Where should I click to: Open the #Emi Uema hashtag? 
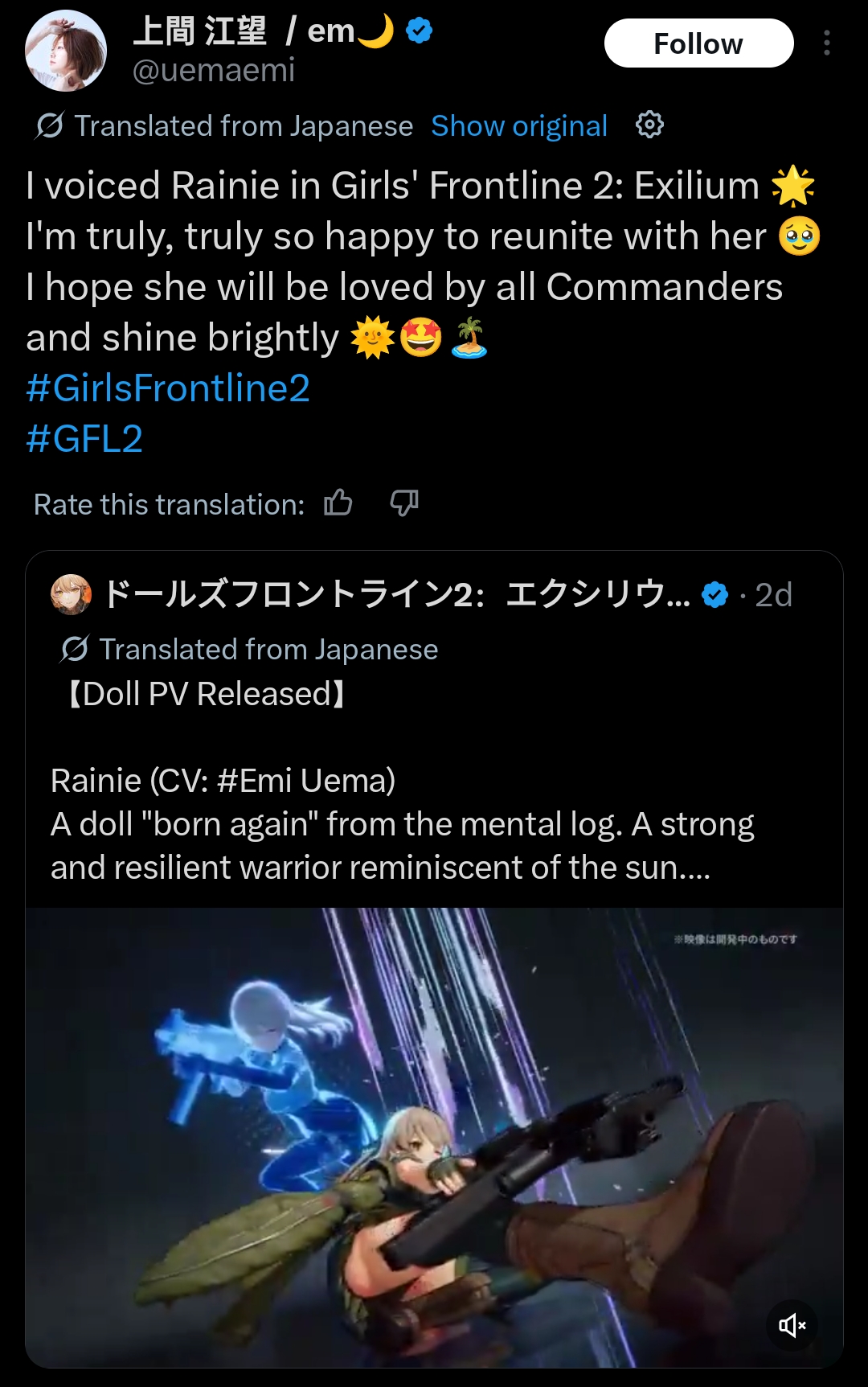pos(301,781)
